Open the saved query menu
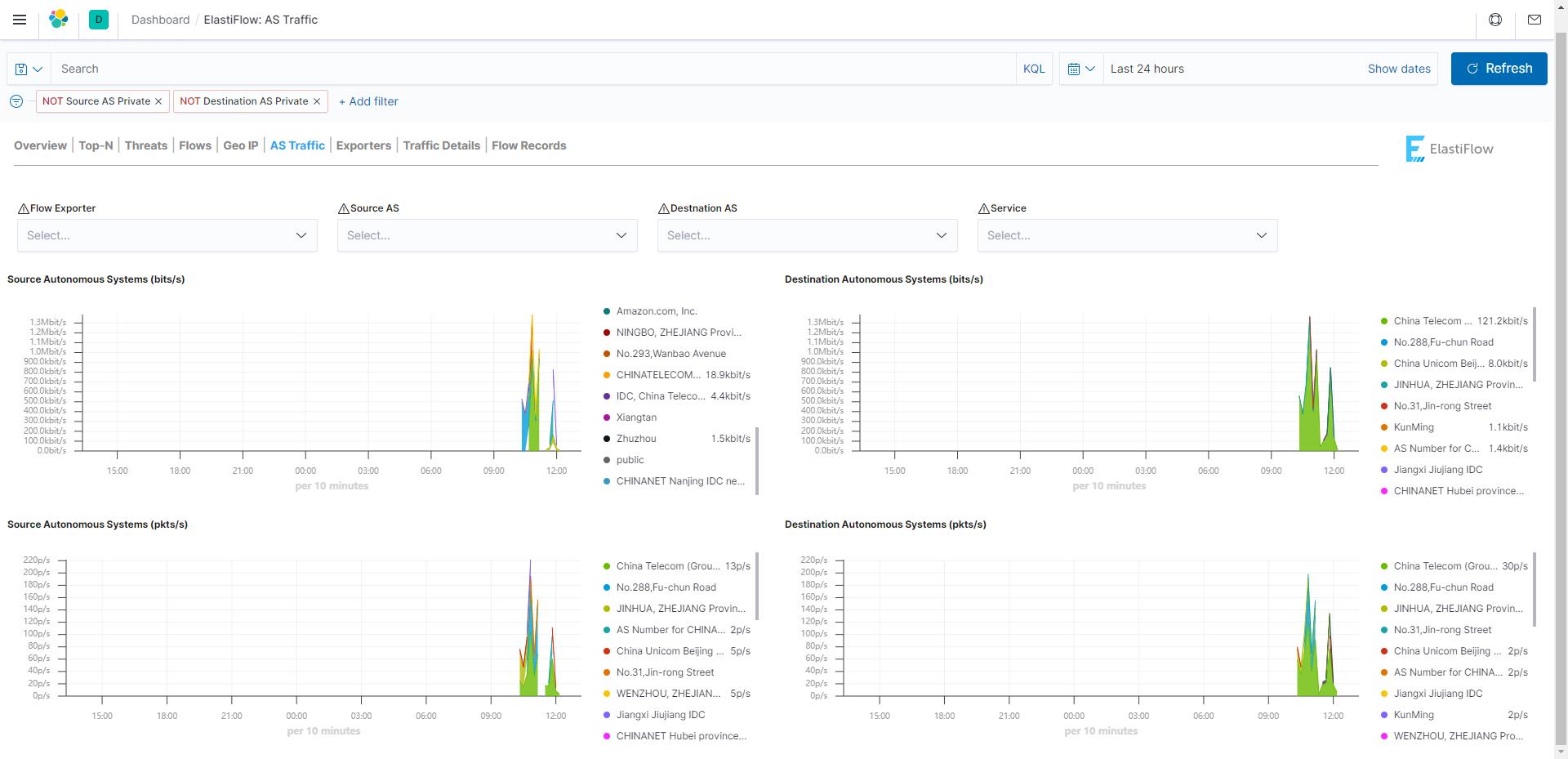The width and height of the screenshot is (1568, 759). click(x=29, y=69)
